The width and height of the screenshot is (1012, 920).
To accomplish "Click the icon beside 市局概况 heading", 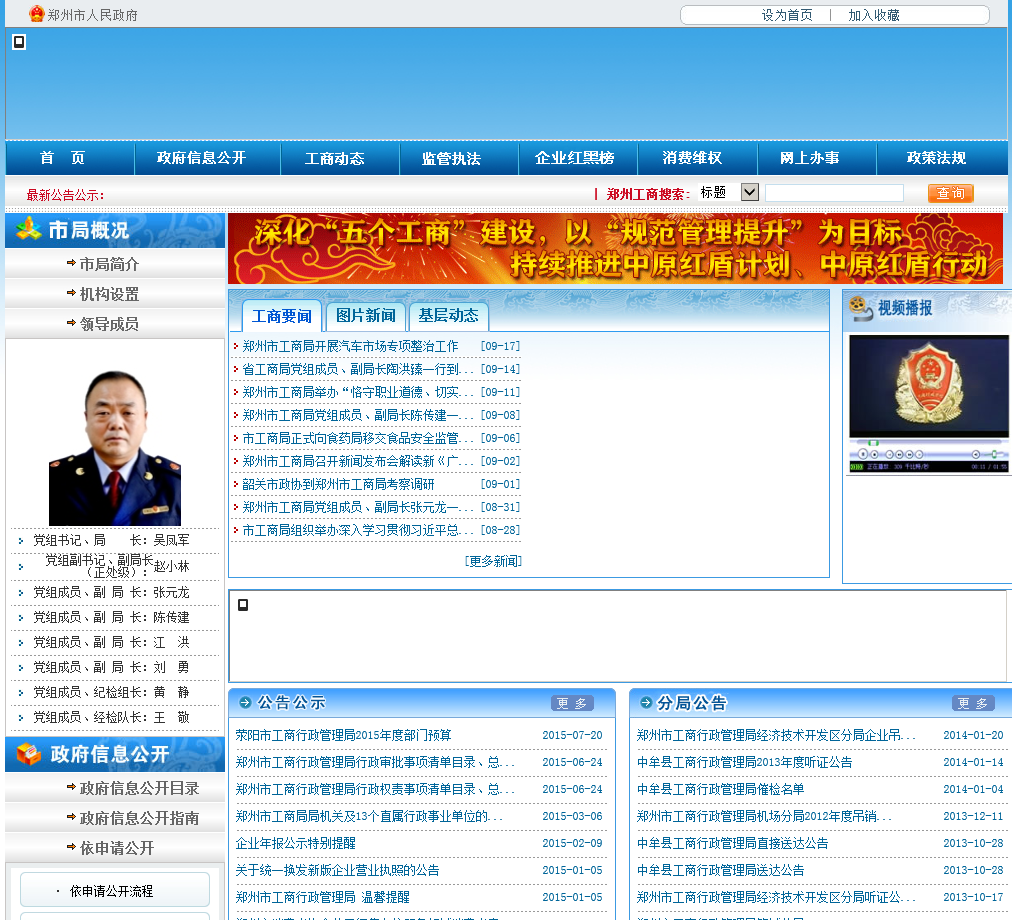I will pos(28,229).
